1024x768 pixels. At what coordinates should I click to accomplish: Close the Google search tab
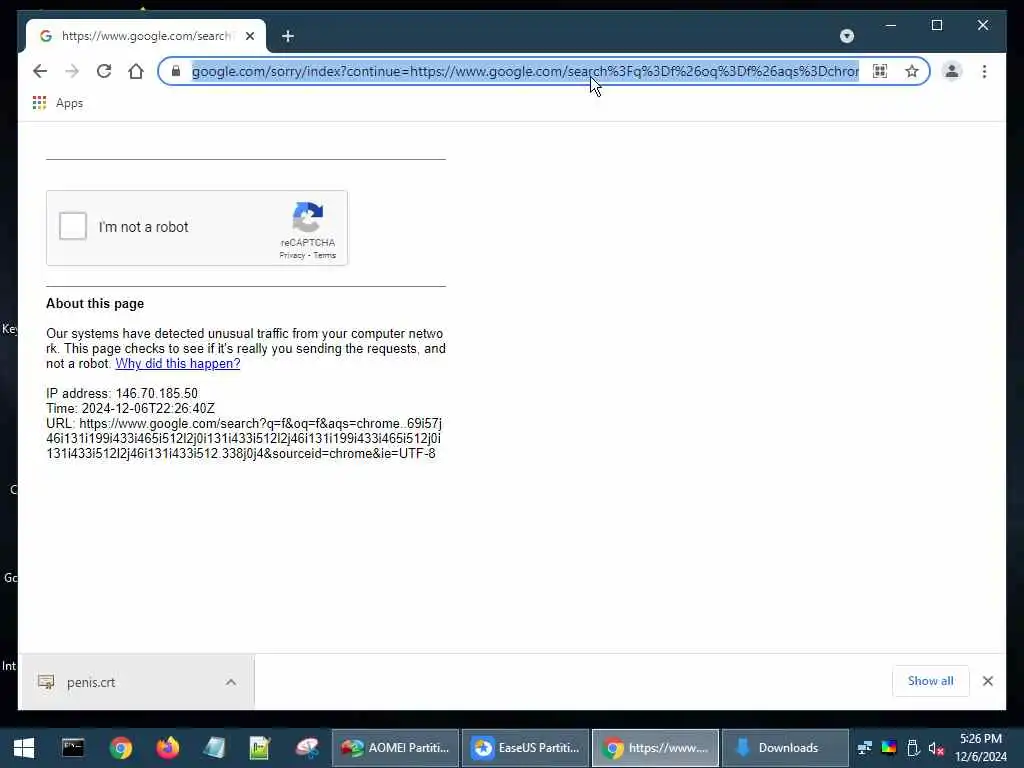(250, 37)
